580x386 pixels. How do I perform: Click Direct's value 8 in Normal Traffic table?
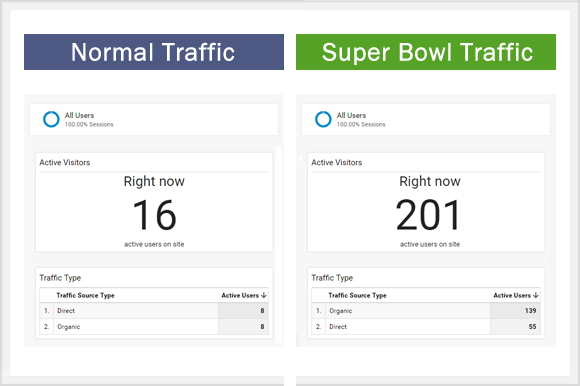262,311
